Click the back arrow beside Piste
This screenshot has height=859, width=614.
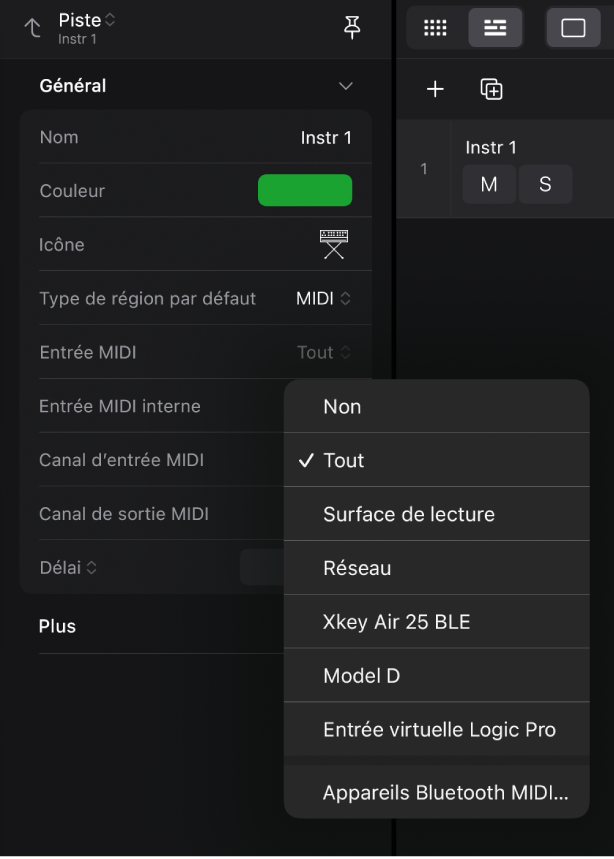coord(33,28)
